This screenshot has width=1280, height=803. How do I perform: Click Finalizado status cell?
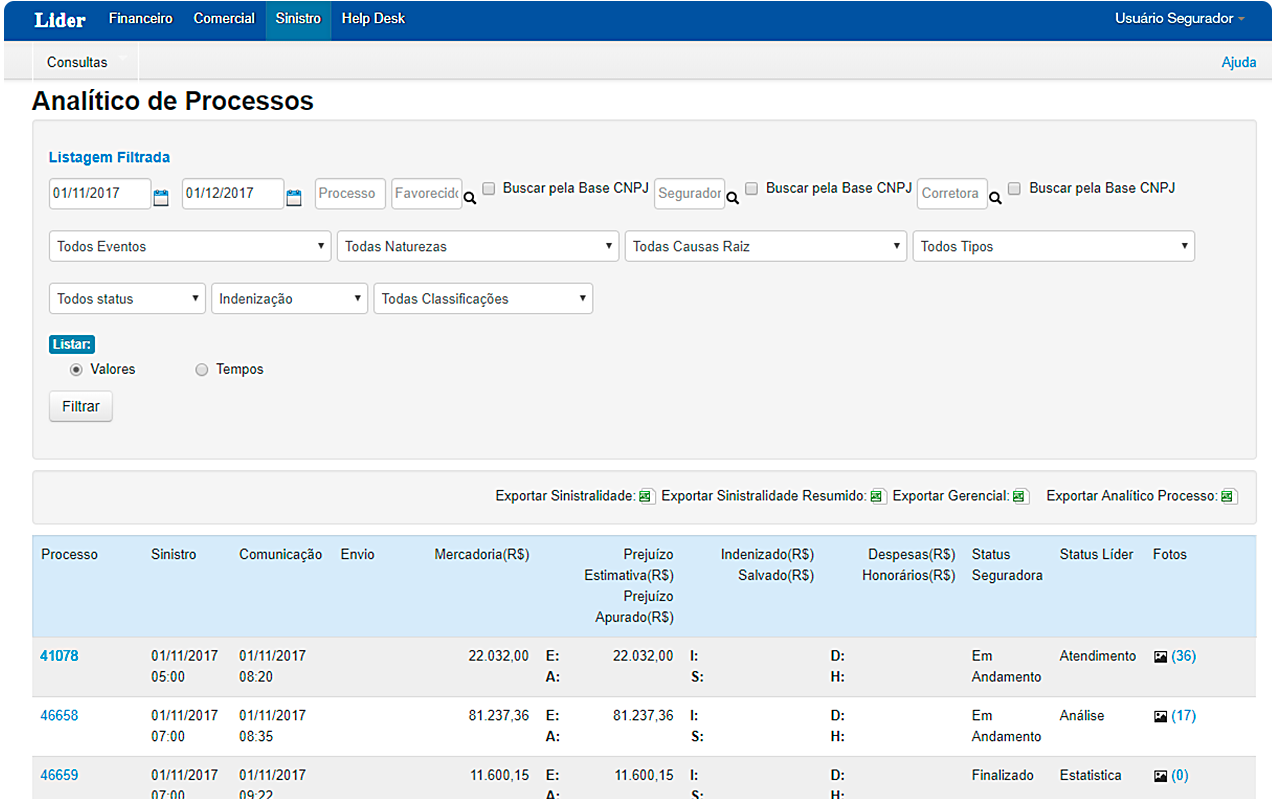point(1003,775)
